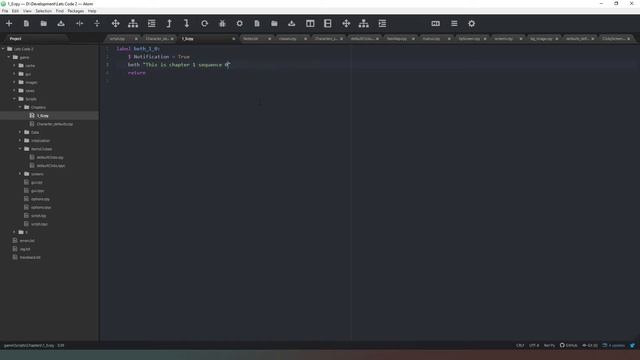Select the active 1_0.rpy editor tab
The height and width of the screenshot is (360, 640).
(207, 39)
